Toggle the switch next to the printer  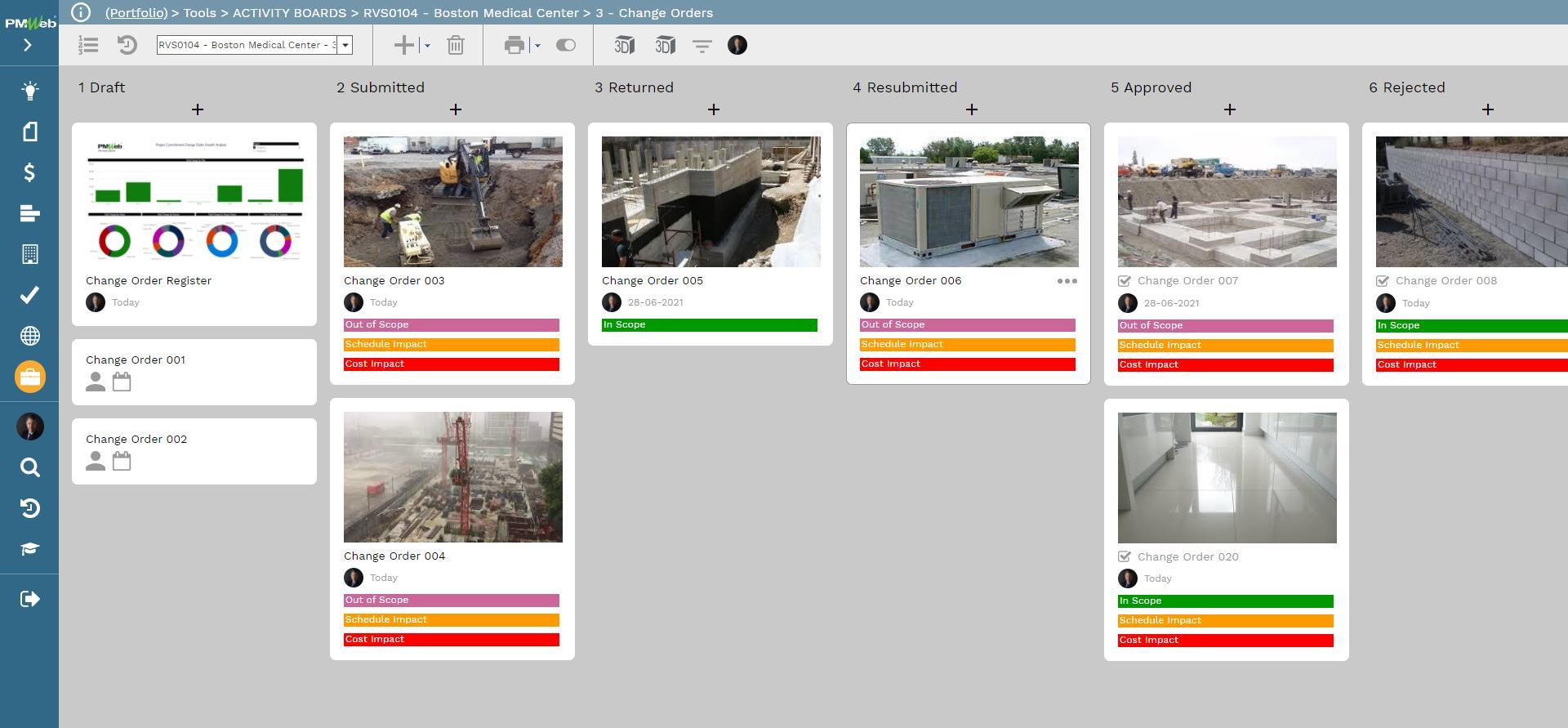(565, 46)
